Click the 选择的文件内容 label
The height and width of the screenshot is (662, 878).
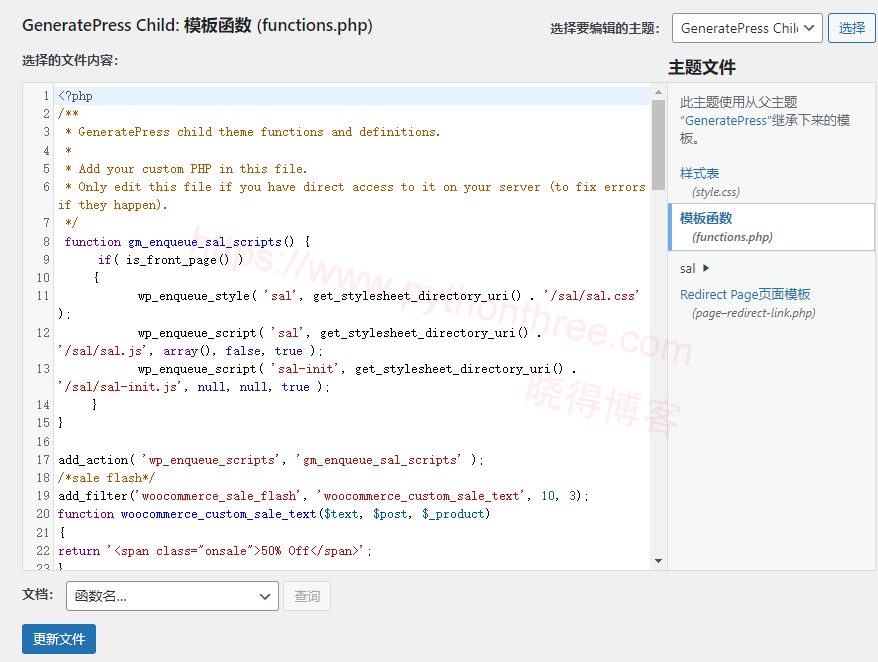click(x=70, y=60)
